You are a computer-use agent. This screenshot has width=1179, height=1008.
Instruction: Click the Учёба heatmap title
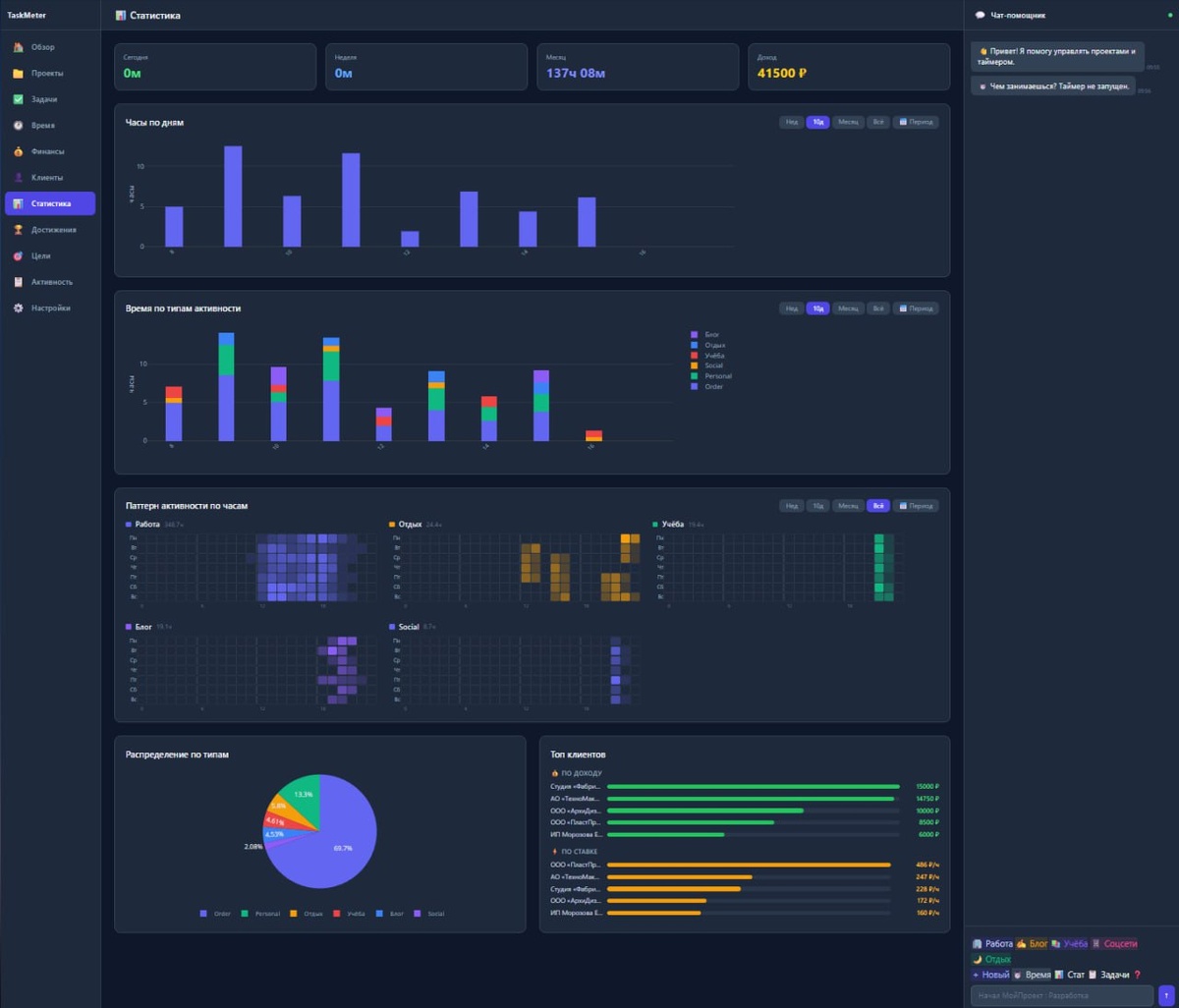(672, 525)
